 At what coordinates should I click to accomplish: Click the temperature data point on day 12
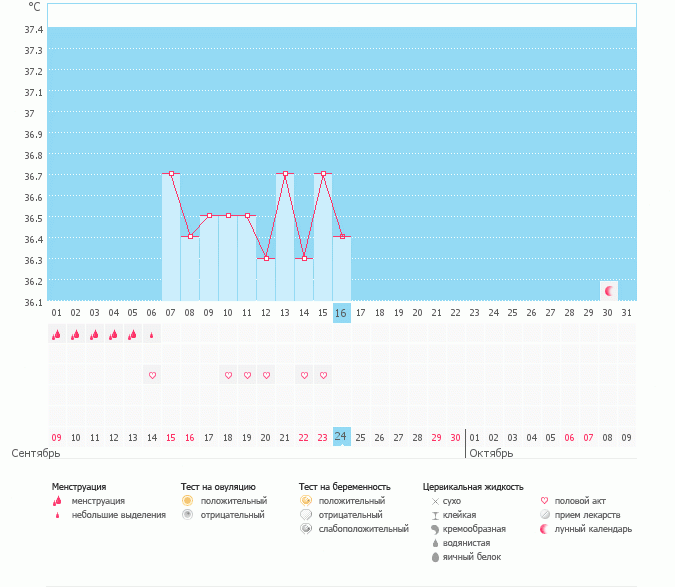point(266,258)
